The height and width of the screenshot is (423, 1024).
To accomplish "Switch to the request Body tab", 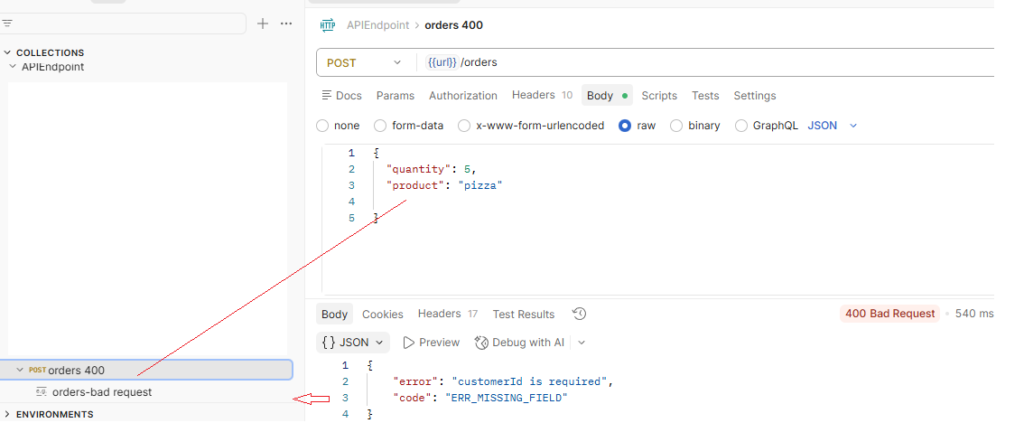I will click(x=607, y=95).
